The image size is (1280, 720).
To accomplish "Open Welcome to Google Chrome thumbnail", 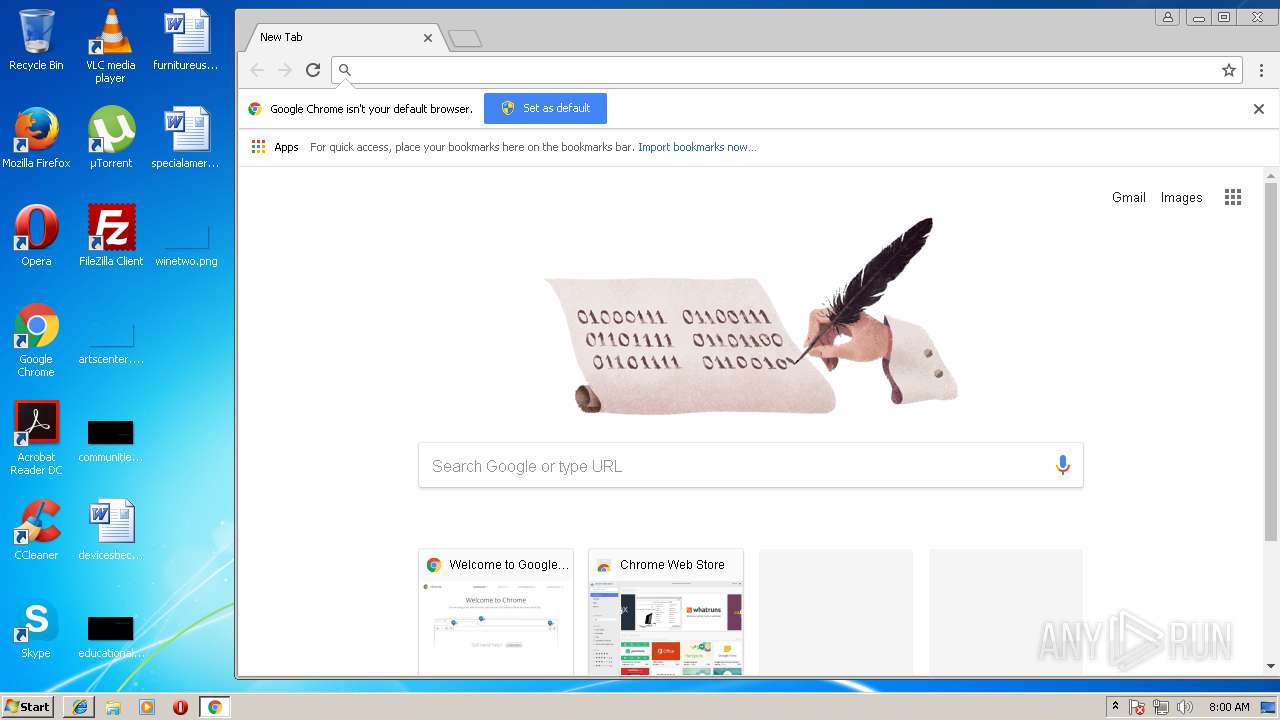I will (x=496, y=612).
